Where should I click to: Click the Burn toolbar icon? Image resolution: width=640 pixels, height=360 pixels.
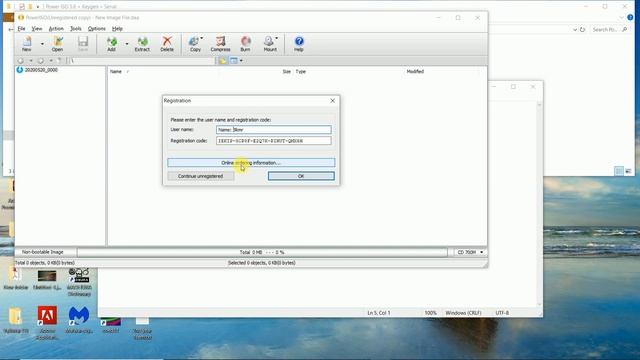245,44
